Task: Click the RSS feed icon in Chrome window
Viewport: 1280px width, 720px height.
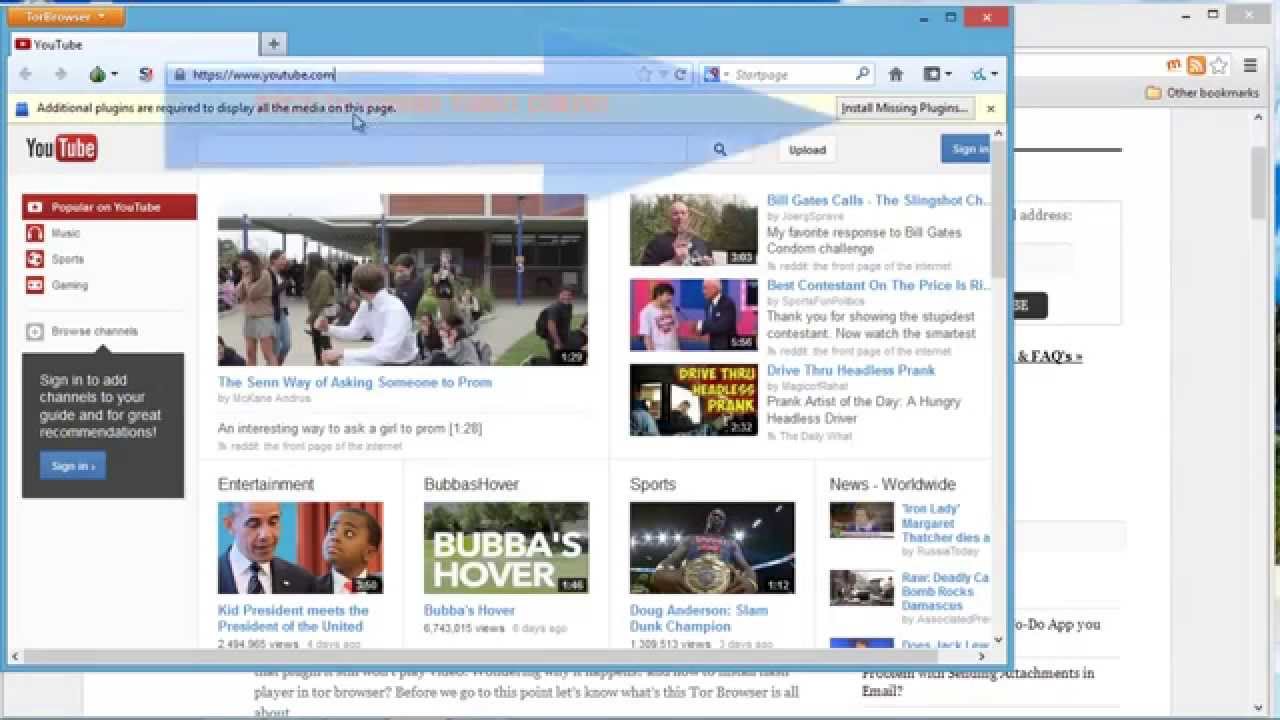Action: (x=1196, y=66)
